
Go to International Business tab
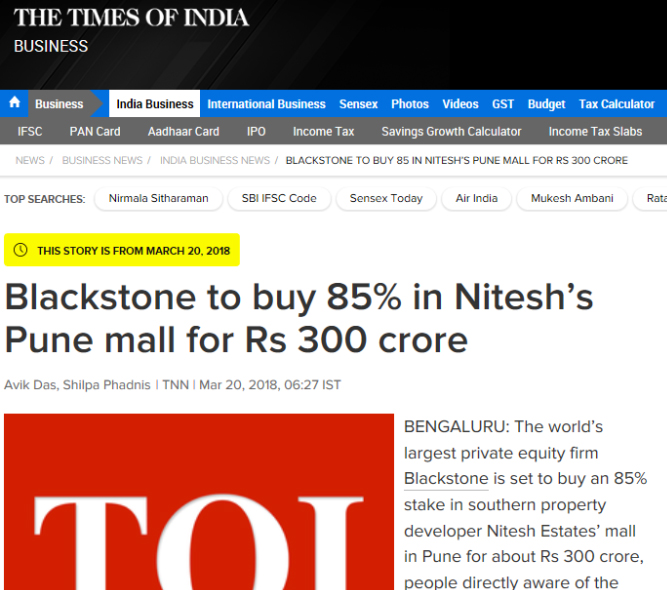266,104
